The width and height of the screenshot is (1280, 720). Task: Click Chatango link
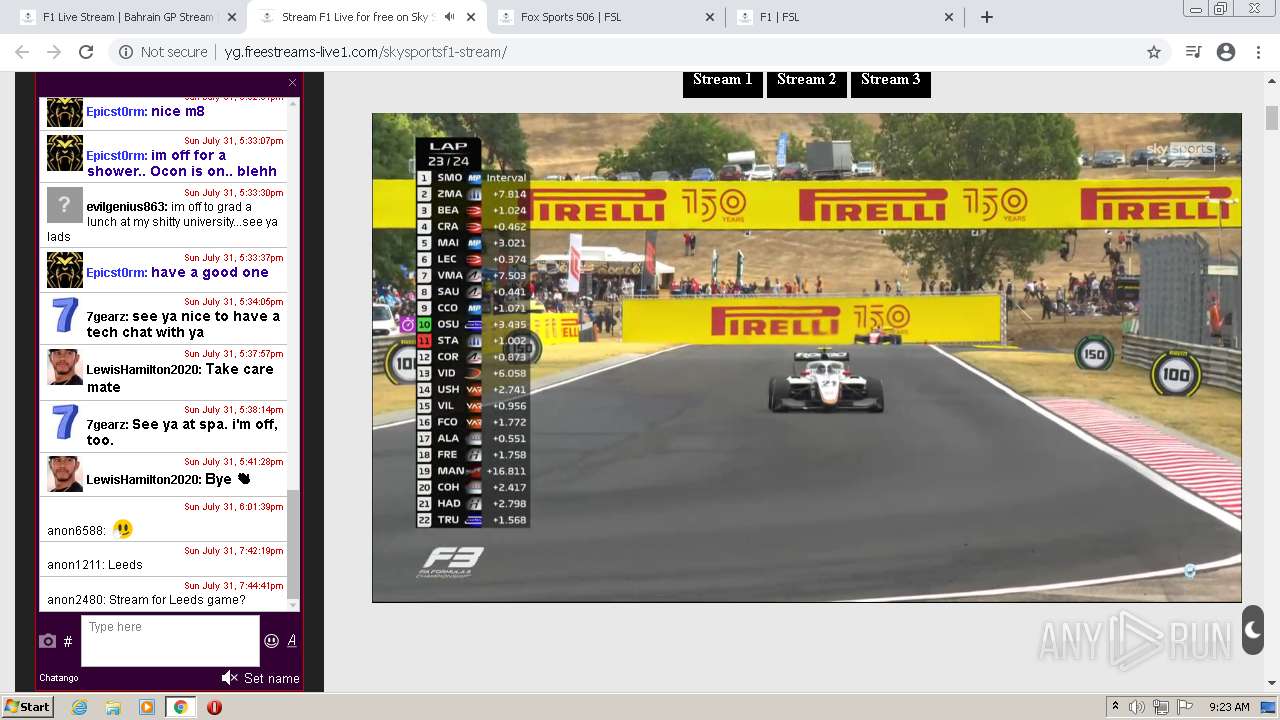point(59,678)
